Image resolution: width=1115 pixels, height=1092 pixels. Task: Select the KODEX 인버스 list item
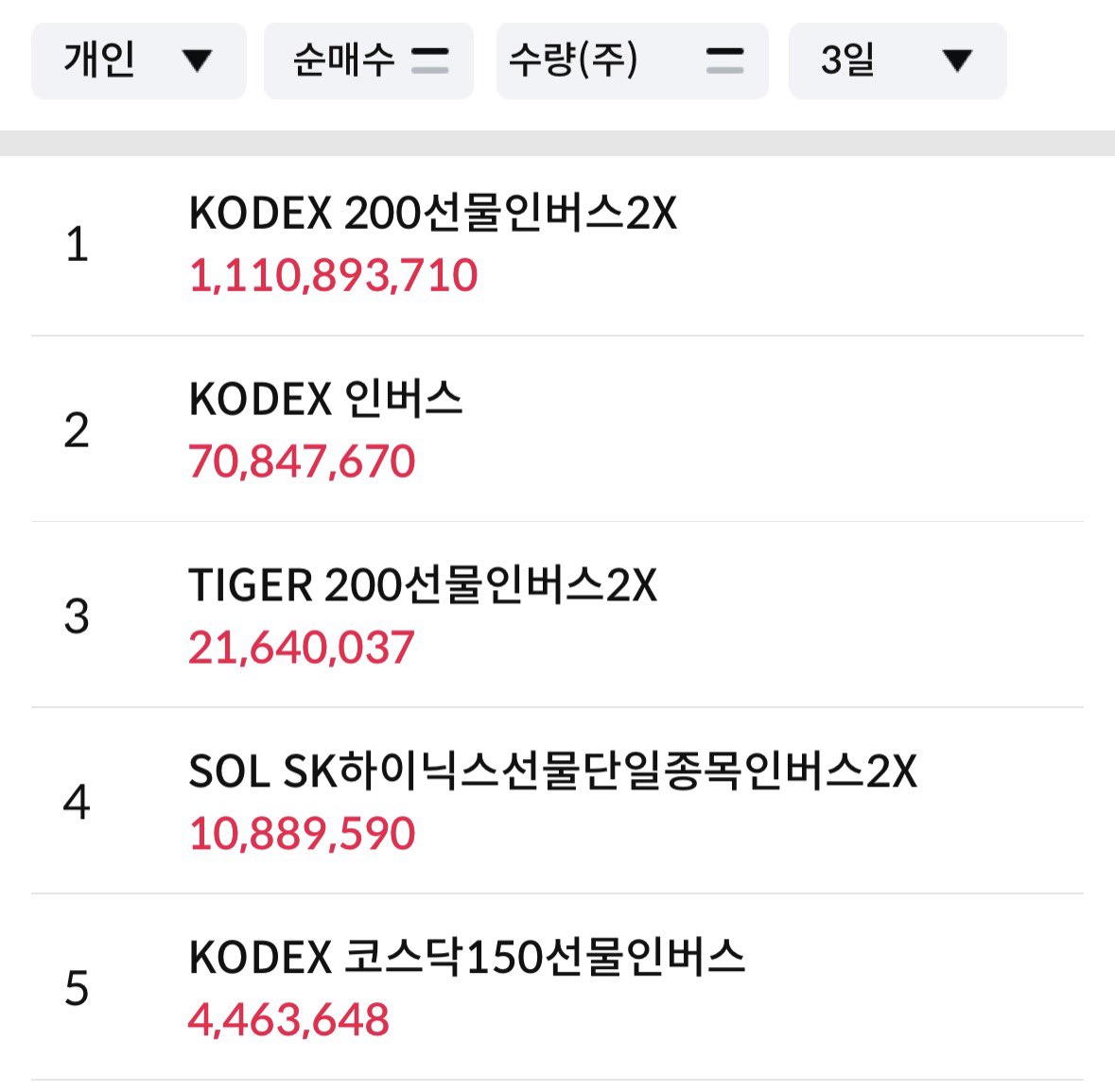558,429
